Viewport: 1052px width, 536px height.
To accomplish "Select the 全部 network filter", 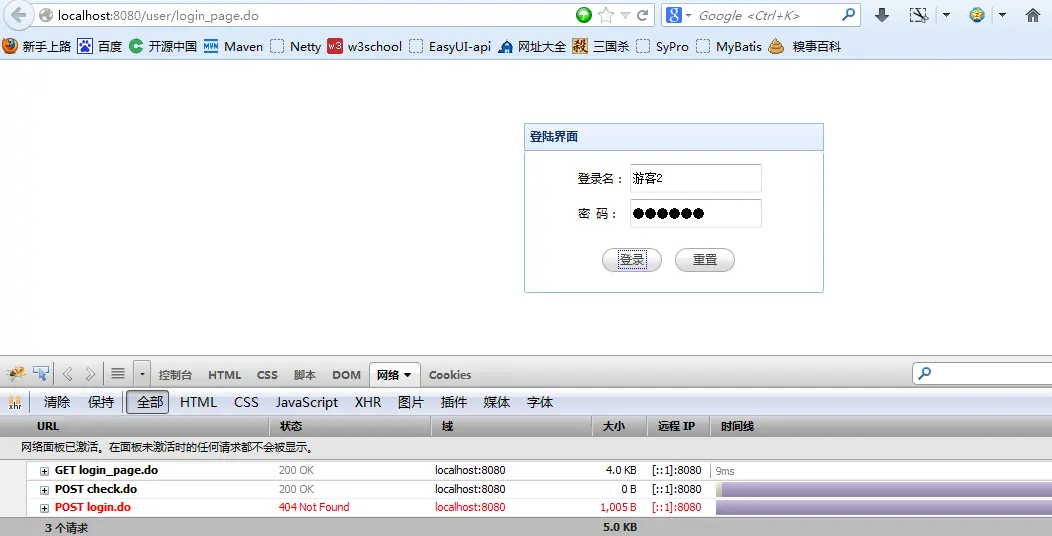I will 148,403.
